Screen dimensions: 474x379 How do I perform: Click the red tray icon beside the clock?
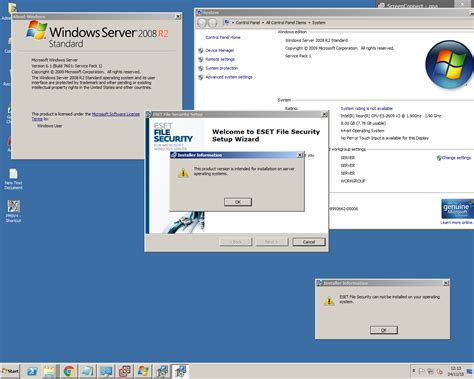(440, 371)
